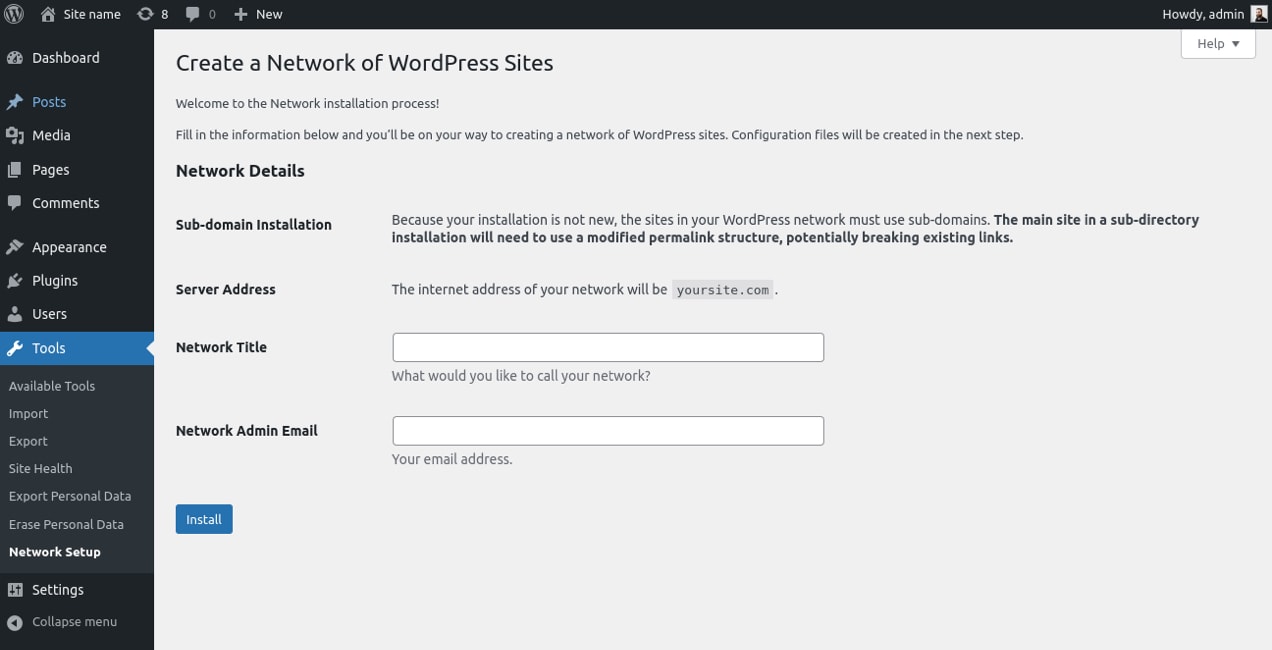Open the Appearance paintbrush icon
This screenshot has width=1272, height=650.
[x=13, y=246]
